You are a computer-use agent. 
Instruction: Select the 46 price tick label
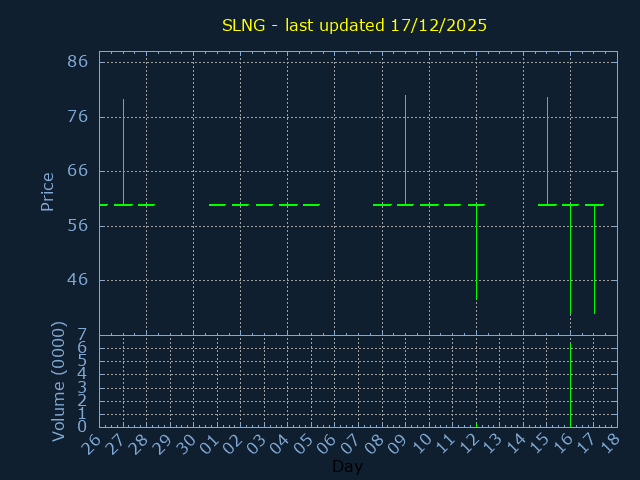coord(77,280)
